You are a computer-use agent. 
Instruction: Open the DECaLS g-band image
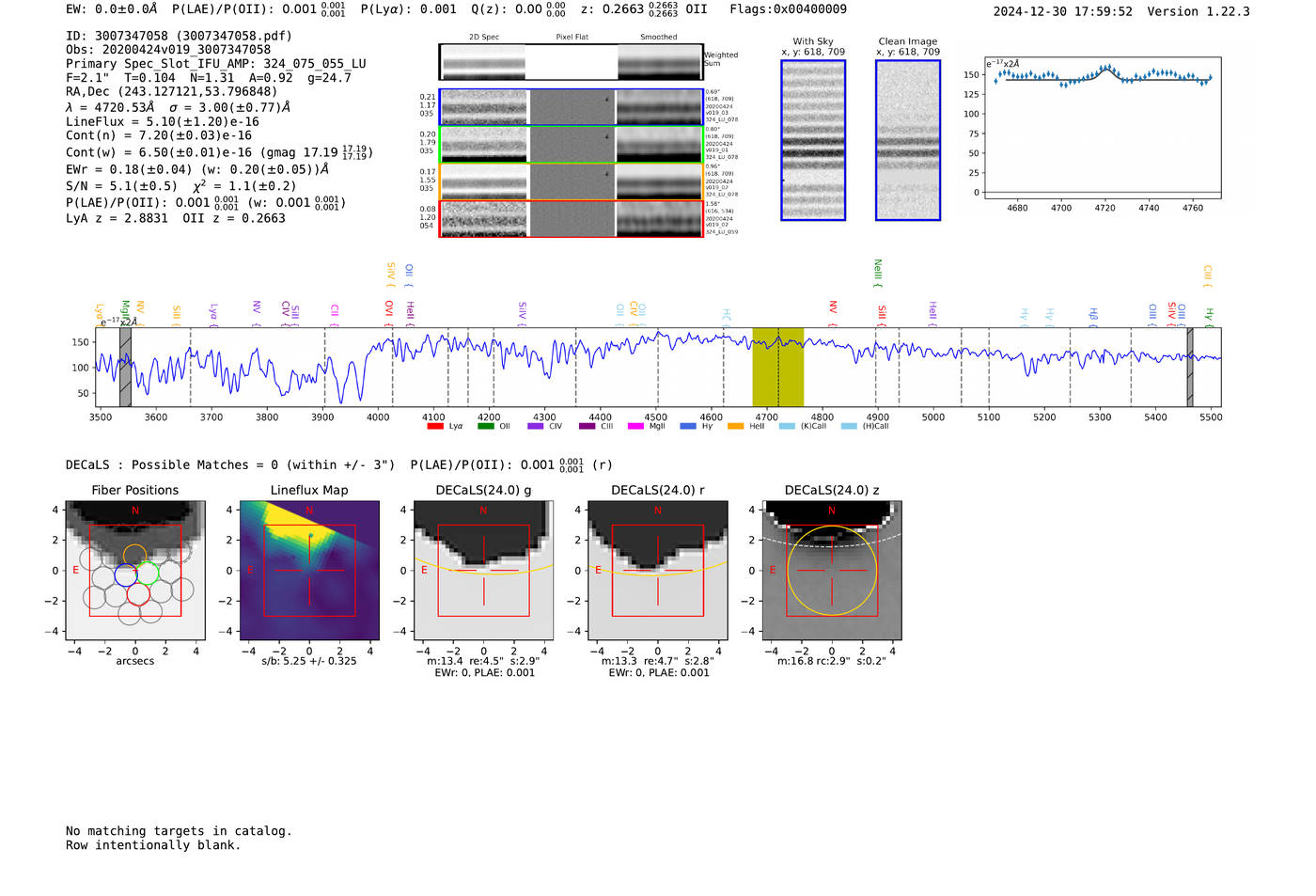click(x=483, y=571)
